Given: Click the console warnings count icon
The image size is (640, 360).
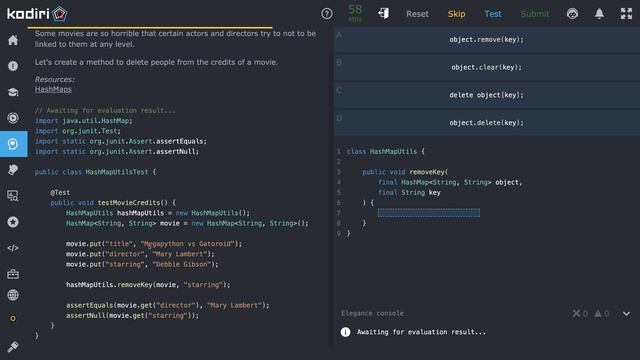Looking at the screenshot, I should coord(602,313).
